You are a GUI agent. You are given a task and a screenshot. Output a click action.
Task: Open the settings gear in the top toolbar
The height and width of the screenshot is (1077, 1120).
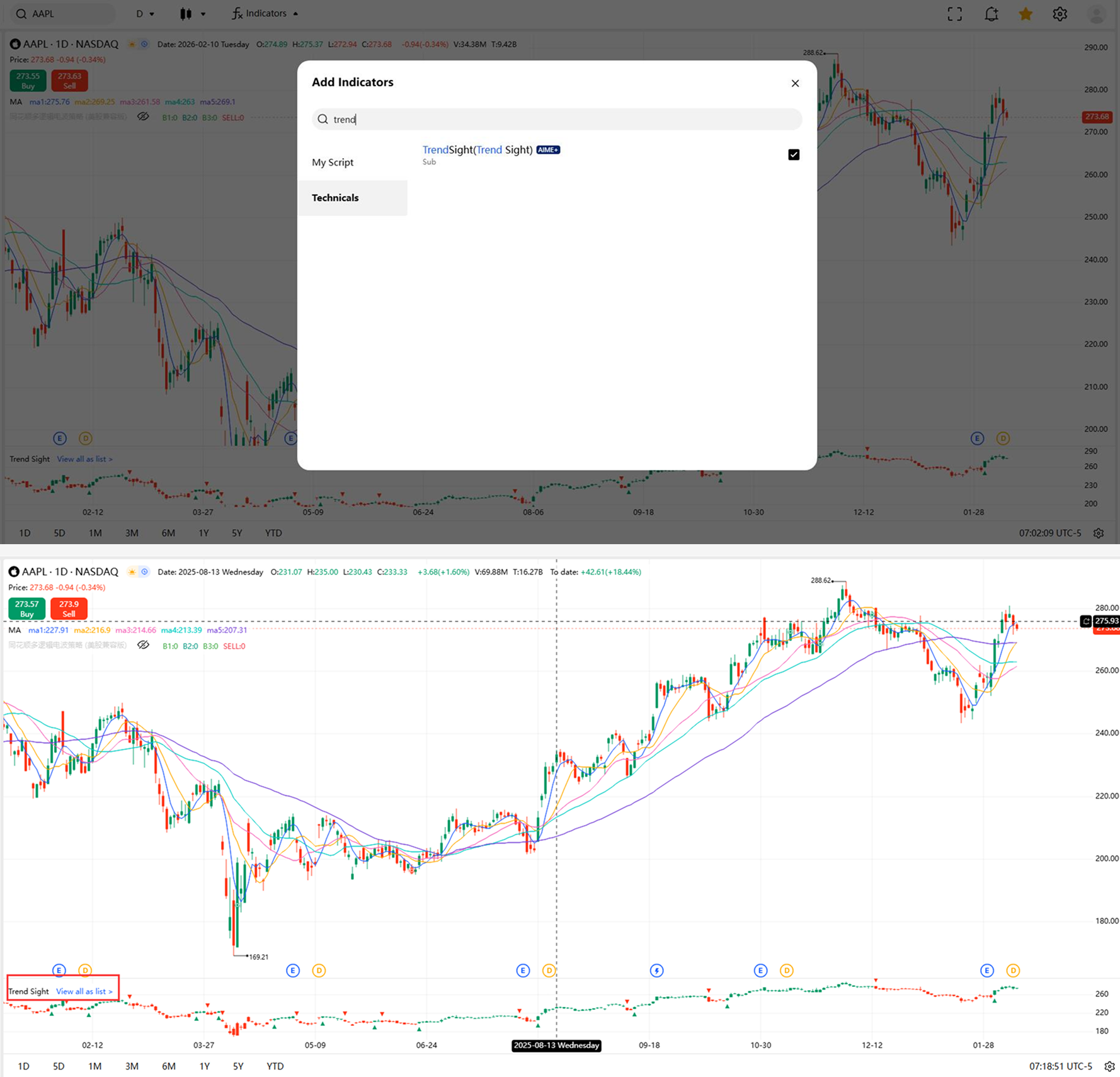click(x=1060, y=14)
